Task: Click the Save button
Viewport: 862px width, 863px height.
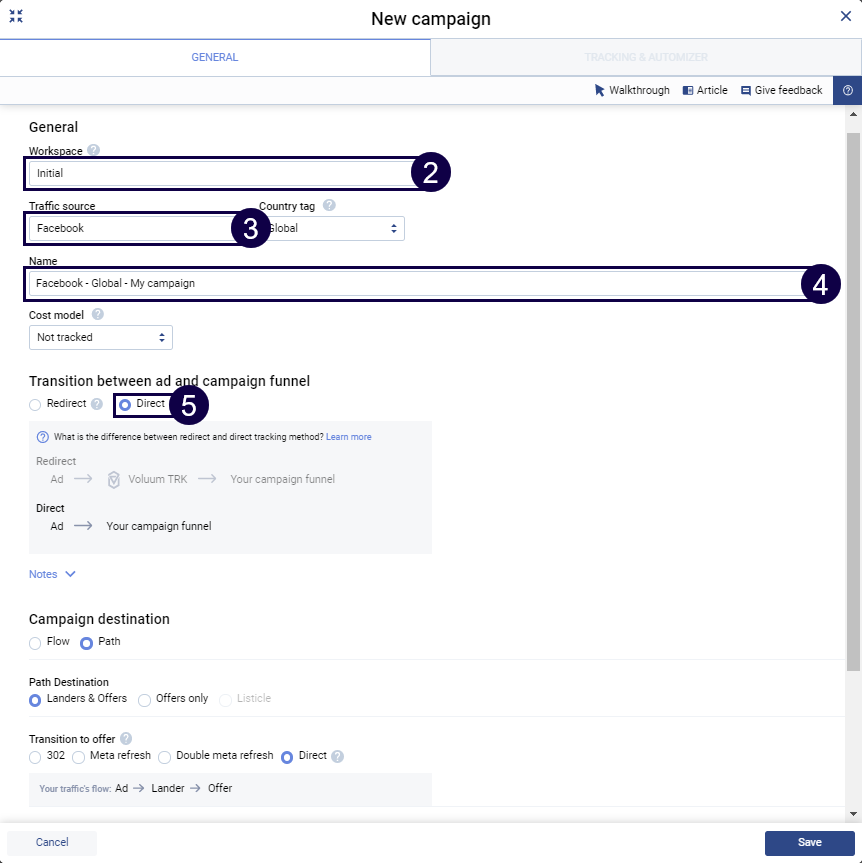Action: (x=809, y=843)
